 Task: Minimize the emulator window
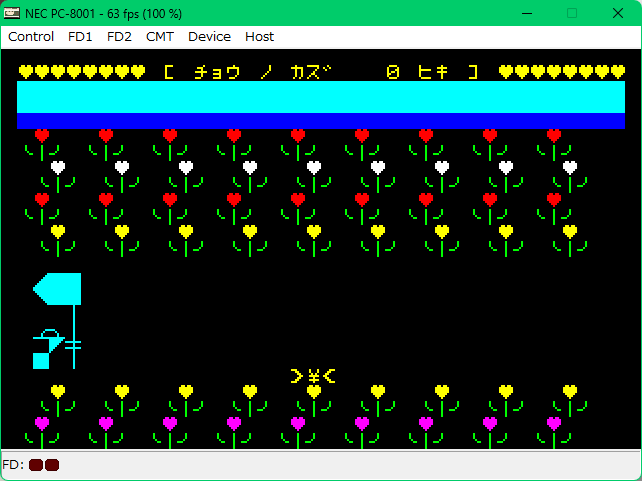tap(525, 13)
